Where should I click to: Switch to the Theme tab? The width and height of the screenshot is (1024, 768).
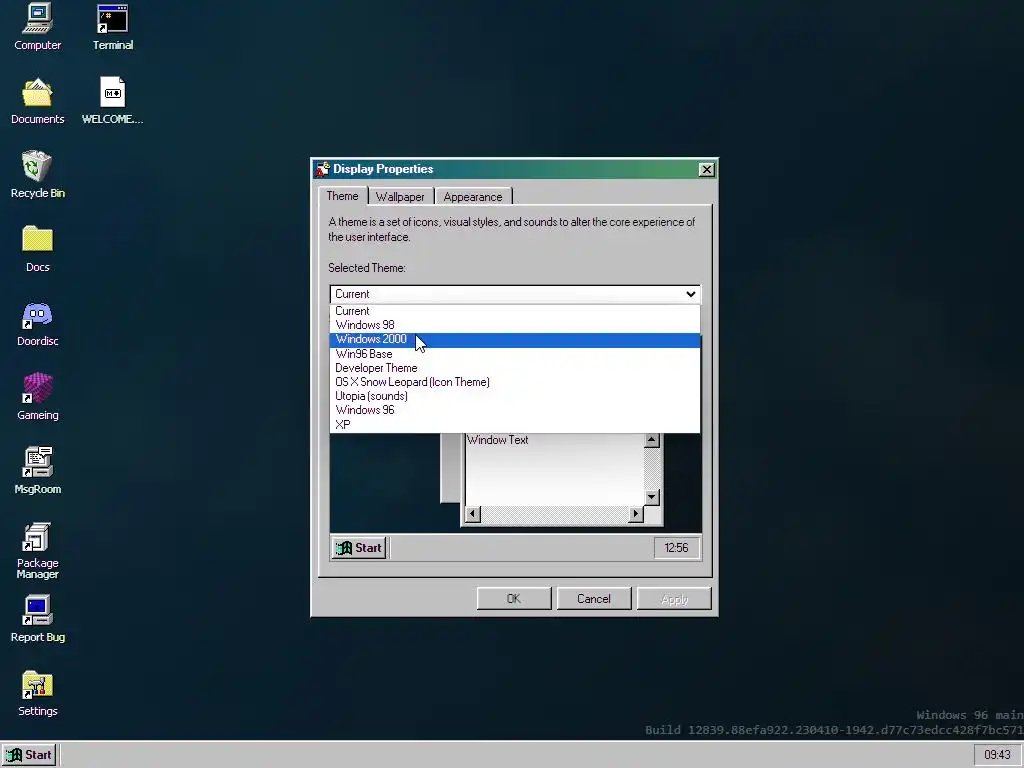(342, 196)
